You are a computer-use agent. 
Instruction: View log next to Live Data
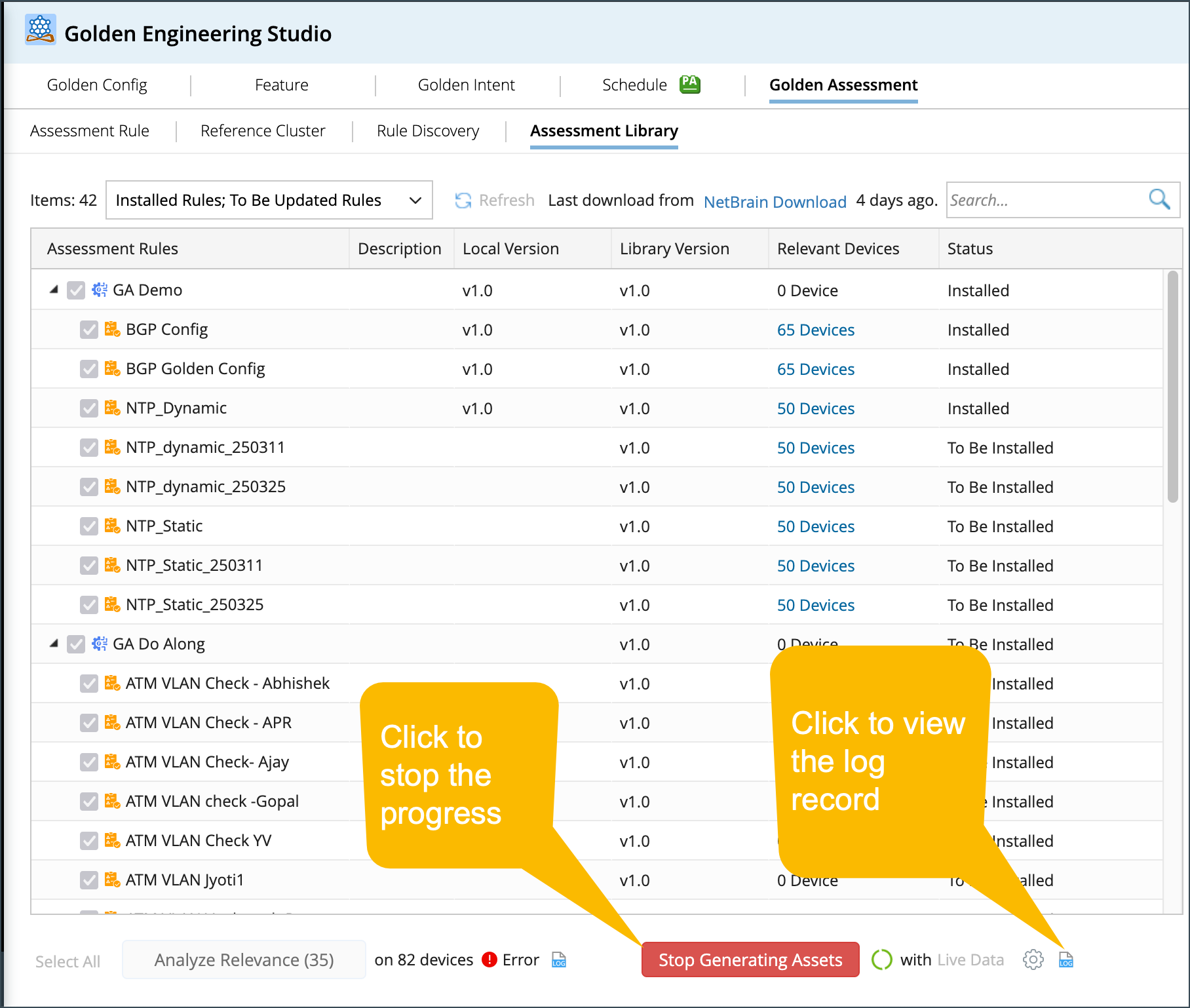pyautogui.click(x=1066, y=960)
